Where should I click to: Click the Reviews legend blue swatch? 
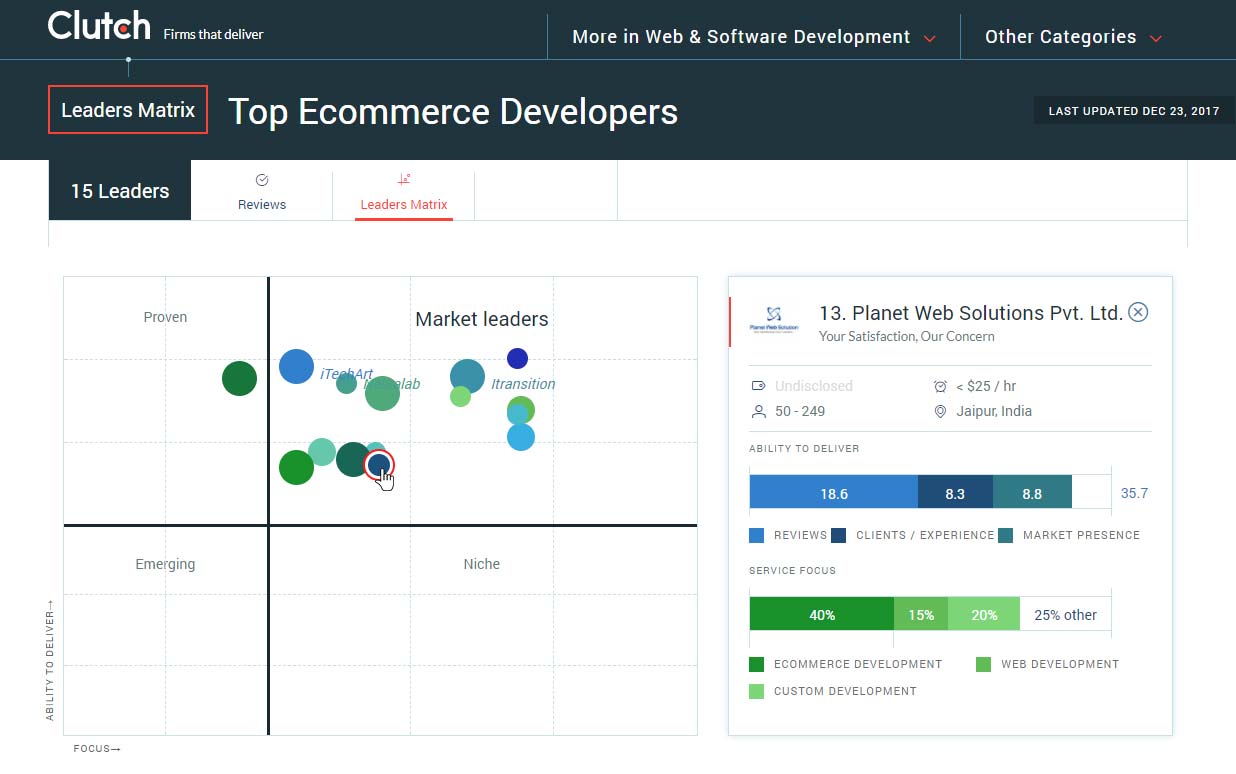757,535
